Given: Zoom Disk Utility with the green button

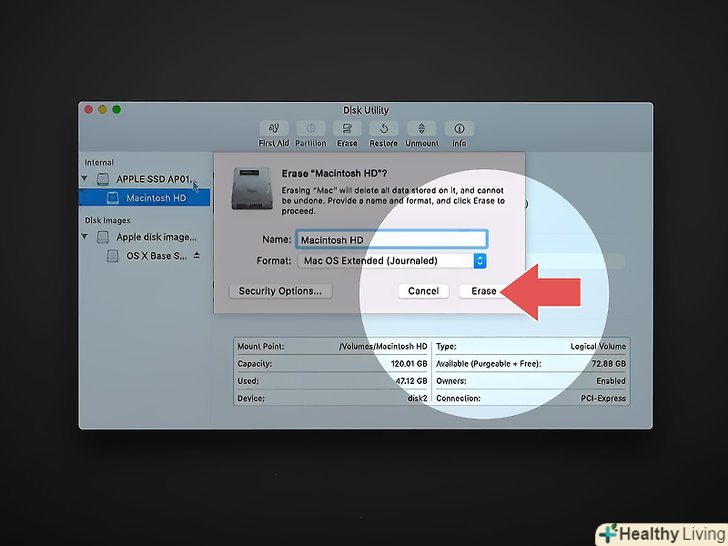Looking at the screenshot, I should click(117, 110).
